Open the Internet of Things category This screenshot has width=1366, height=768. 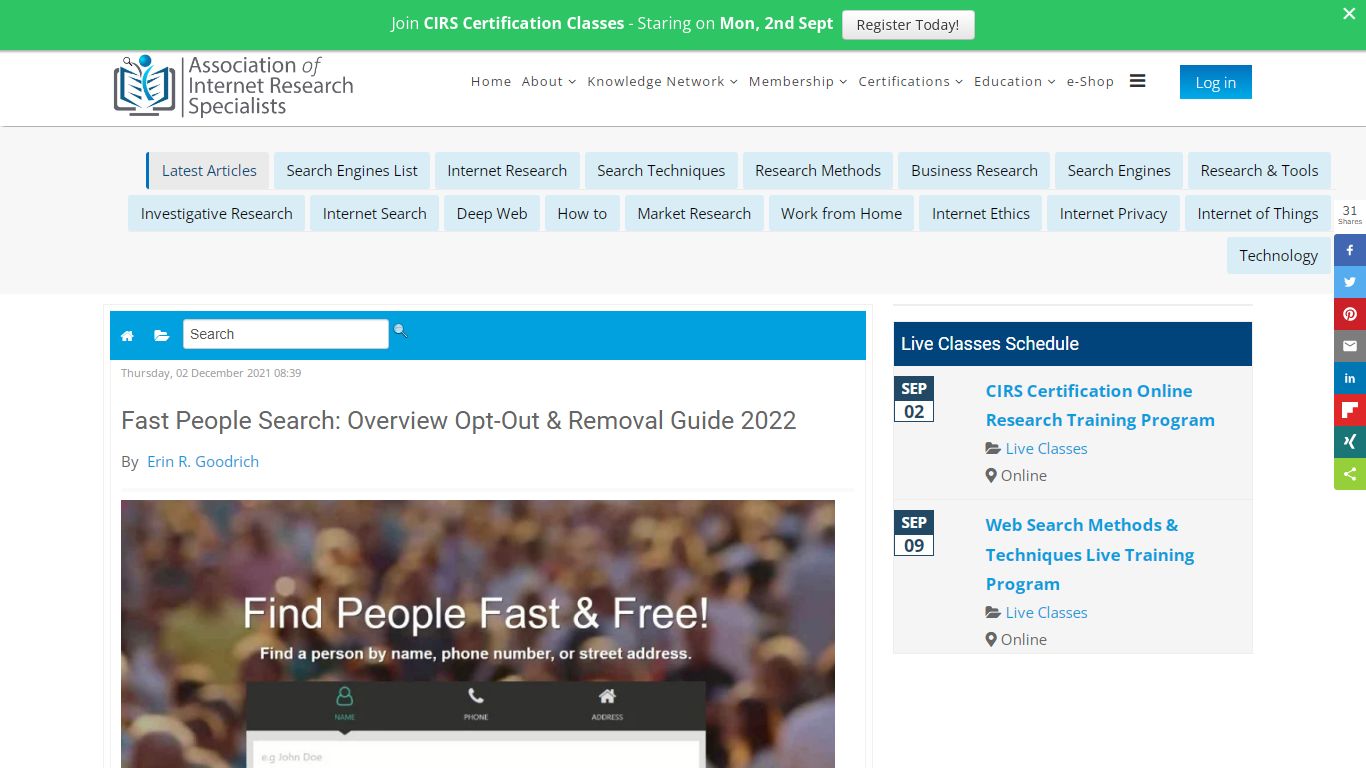point(1258,213)
